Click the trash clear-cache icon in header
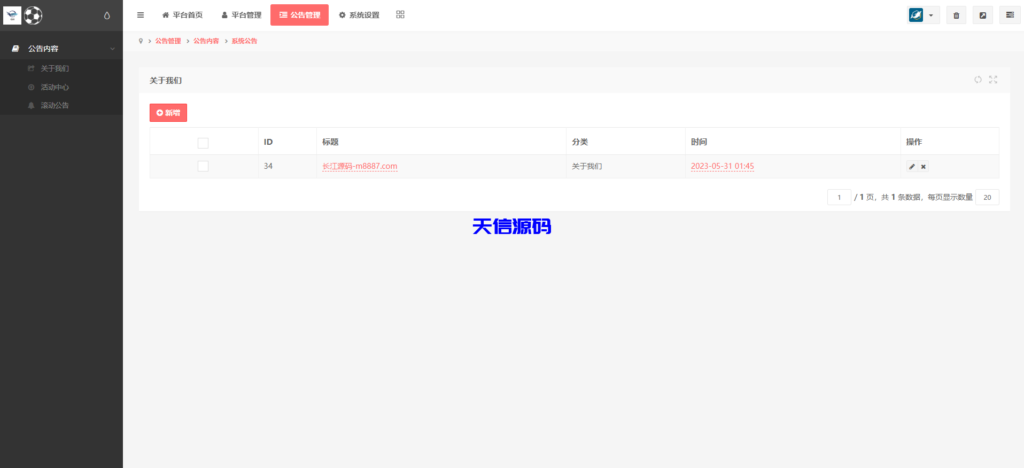This screenshot has height=468, width=1024. (956, 15)
